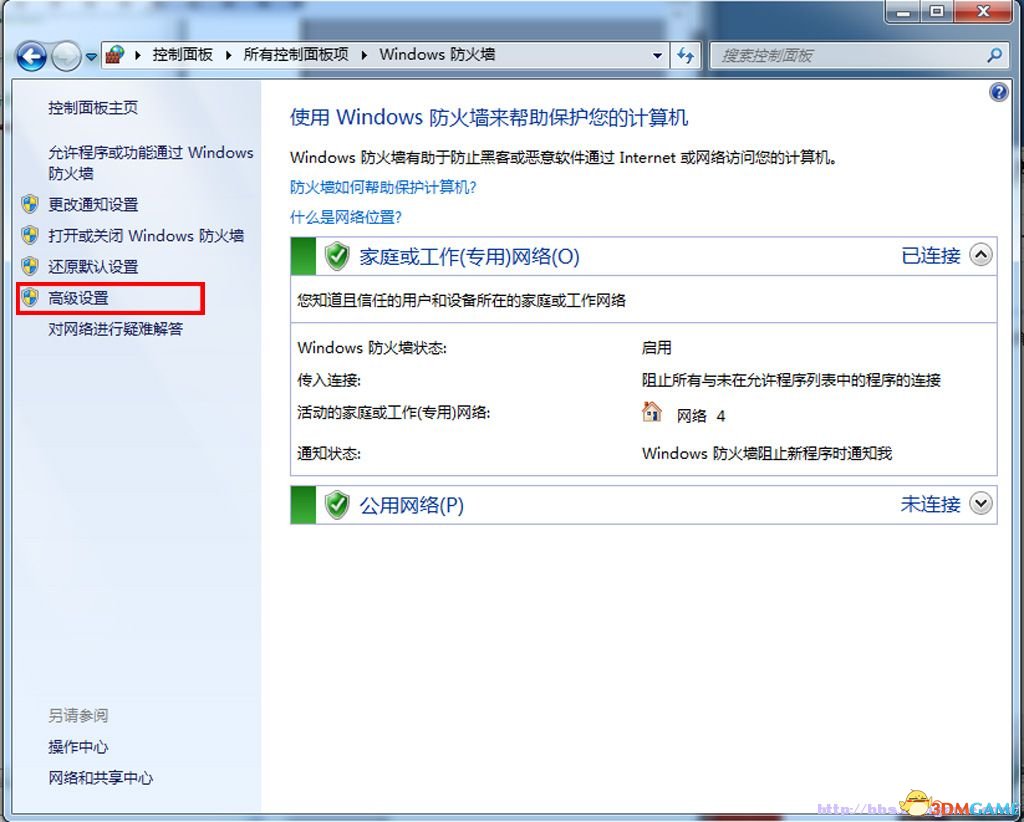The image size is (1024, 822).
Task: Click 活动的家庭或工作(专用)网络: label
Action: pos(393,413)
